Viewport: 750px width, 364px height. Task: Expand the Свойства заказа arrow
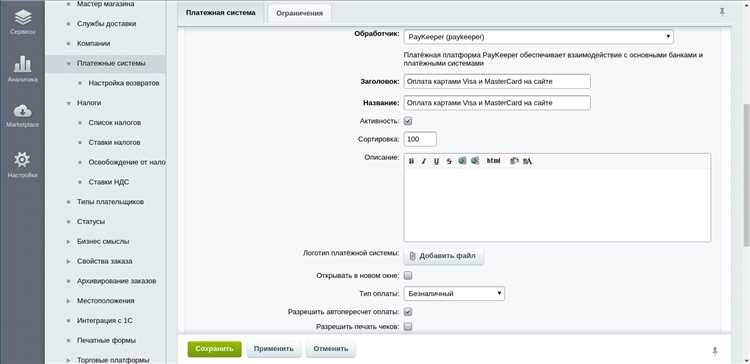tap(68, 261)
